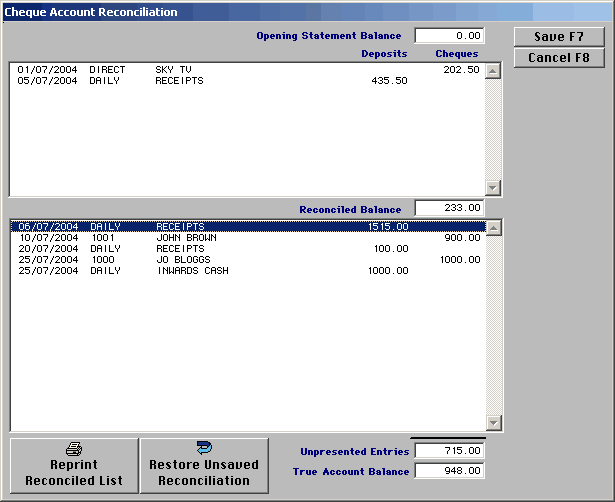Image resolution: width=615 pixels, height=502 pixels.
Task: Click the 1515.00 deposit amount
Action: (388, 227)
